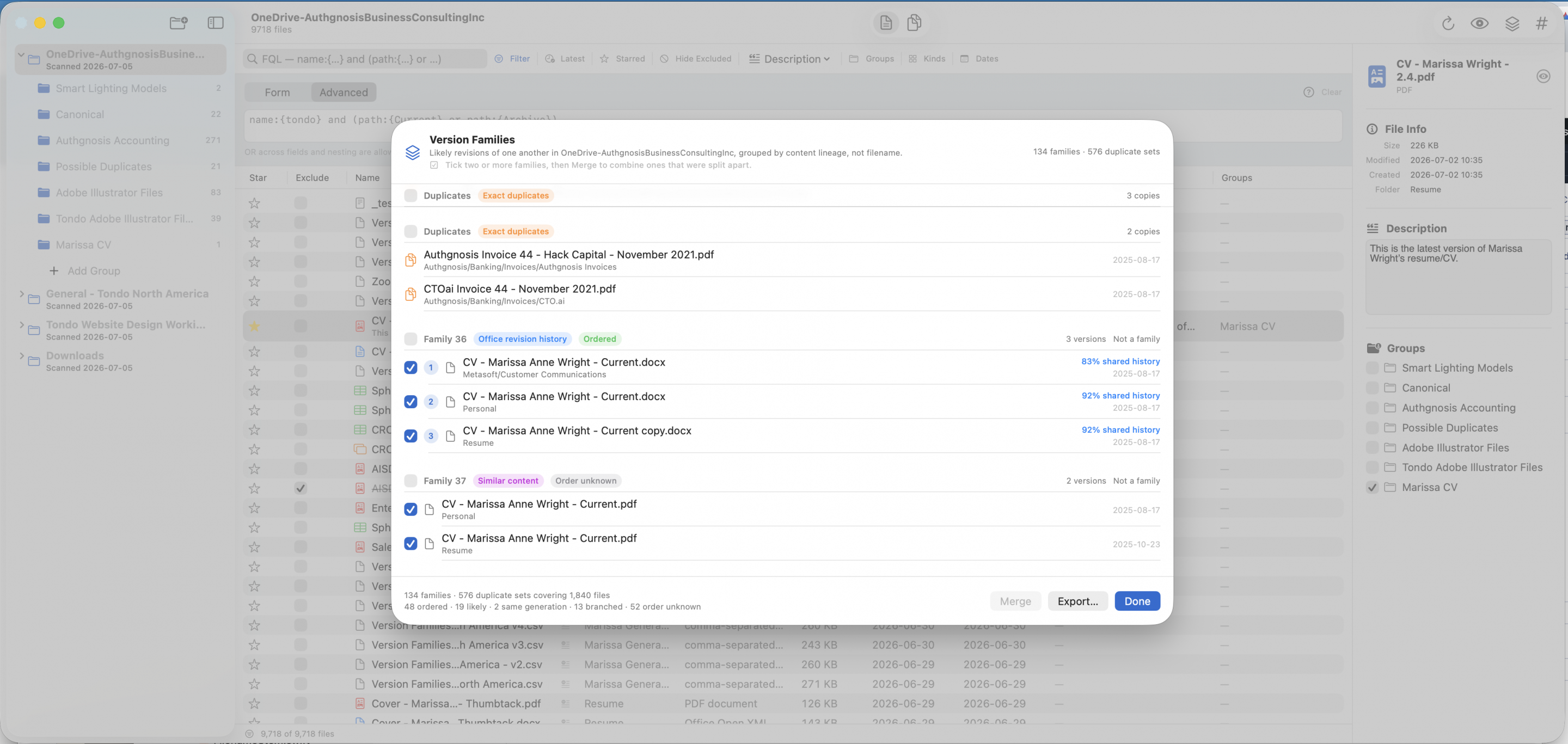This screenshot has height=744, width=1568.
Task: Switch to the Advanced tab
Action: click(344, 93)
